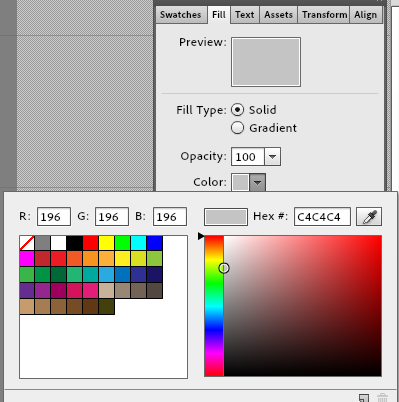Click the hue spectrum strip
The image size is (399, 402).
point(214,306)
